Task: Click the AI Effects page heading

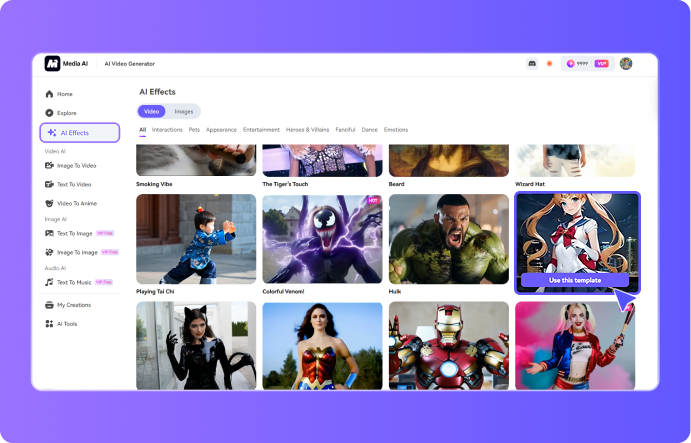Action: click(x=157, y=92)
